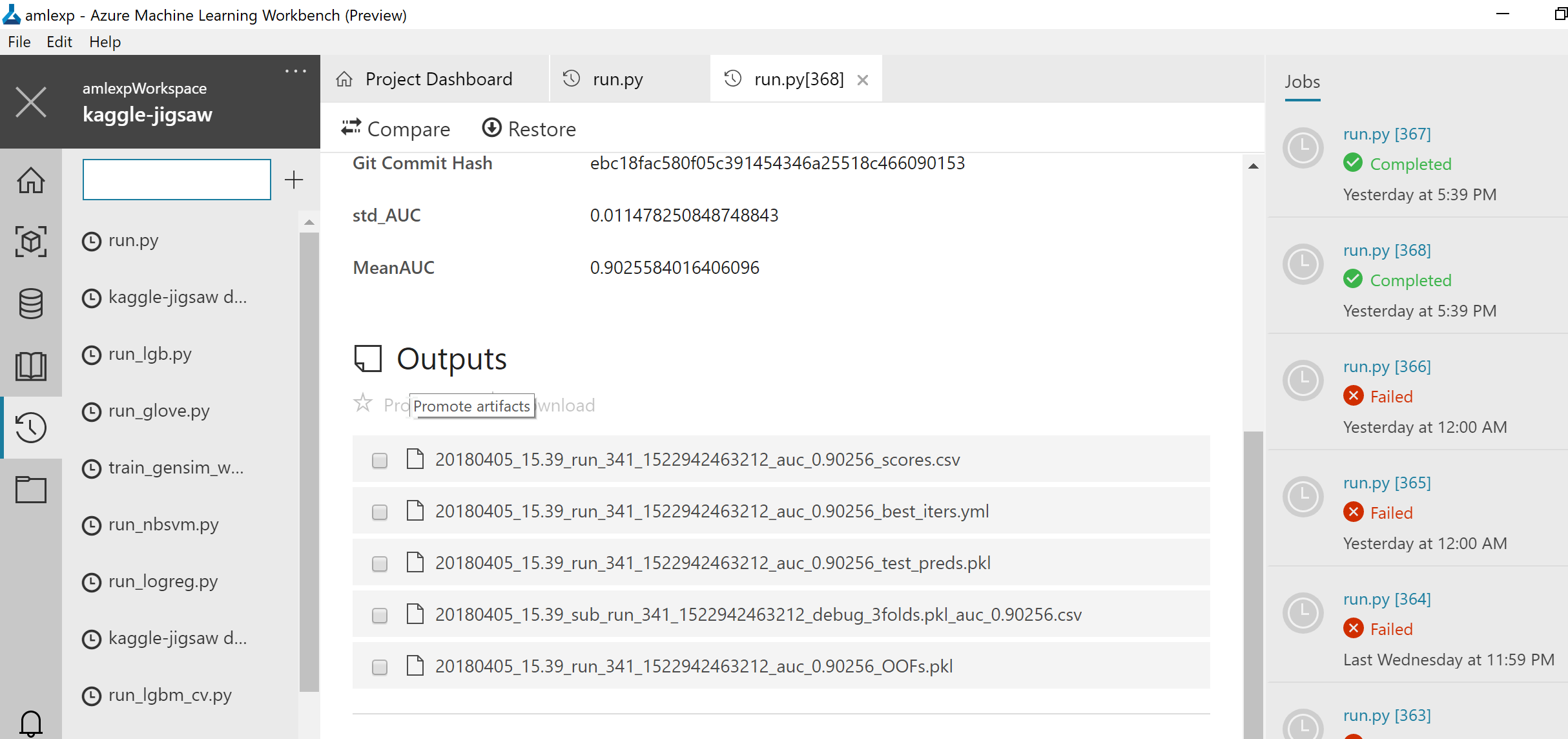
Task: Check the OOFs.pkl output checkbox
Action: (380, 667)
